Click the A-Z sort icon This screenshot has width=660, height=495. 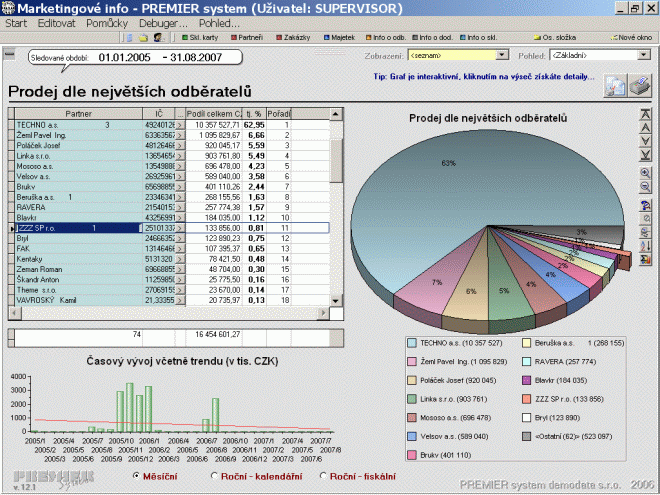click(645, 246)
